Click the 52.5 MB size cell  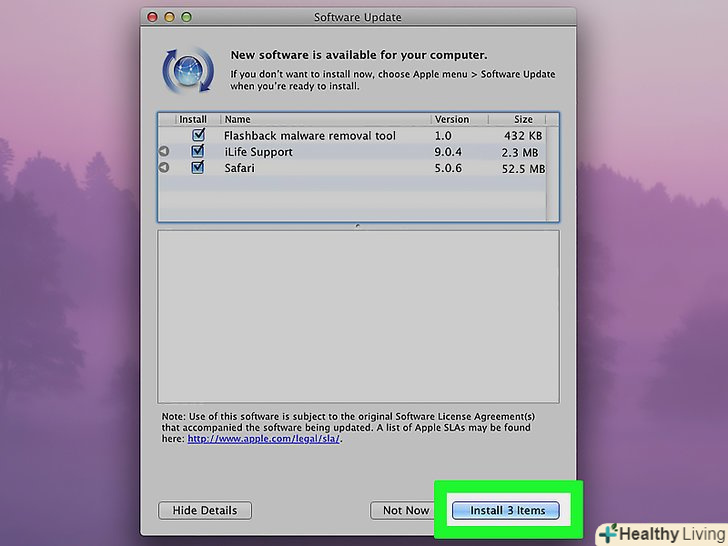(524, 169)
